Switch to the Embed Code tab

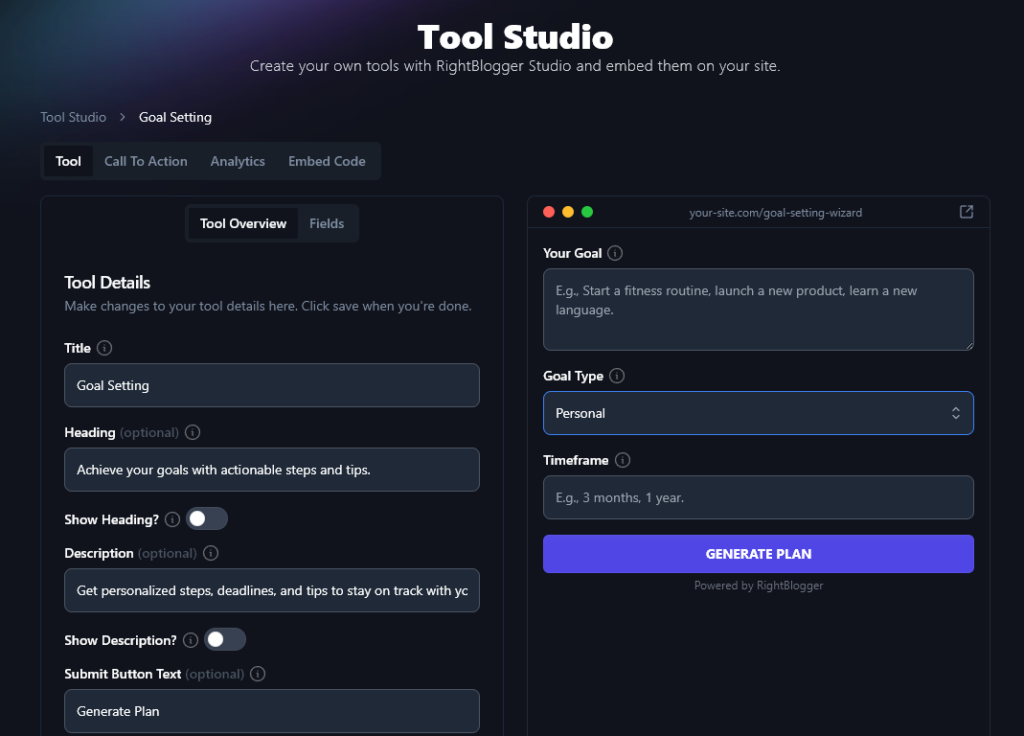[327, 160]
